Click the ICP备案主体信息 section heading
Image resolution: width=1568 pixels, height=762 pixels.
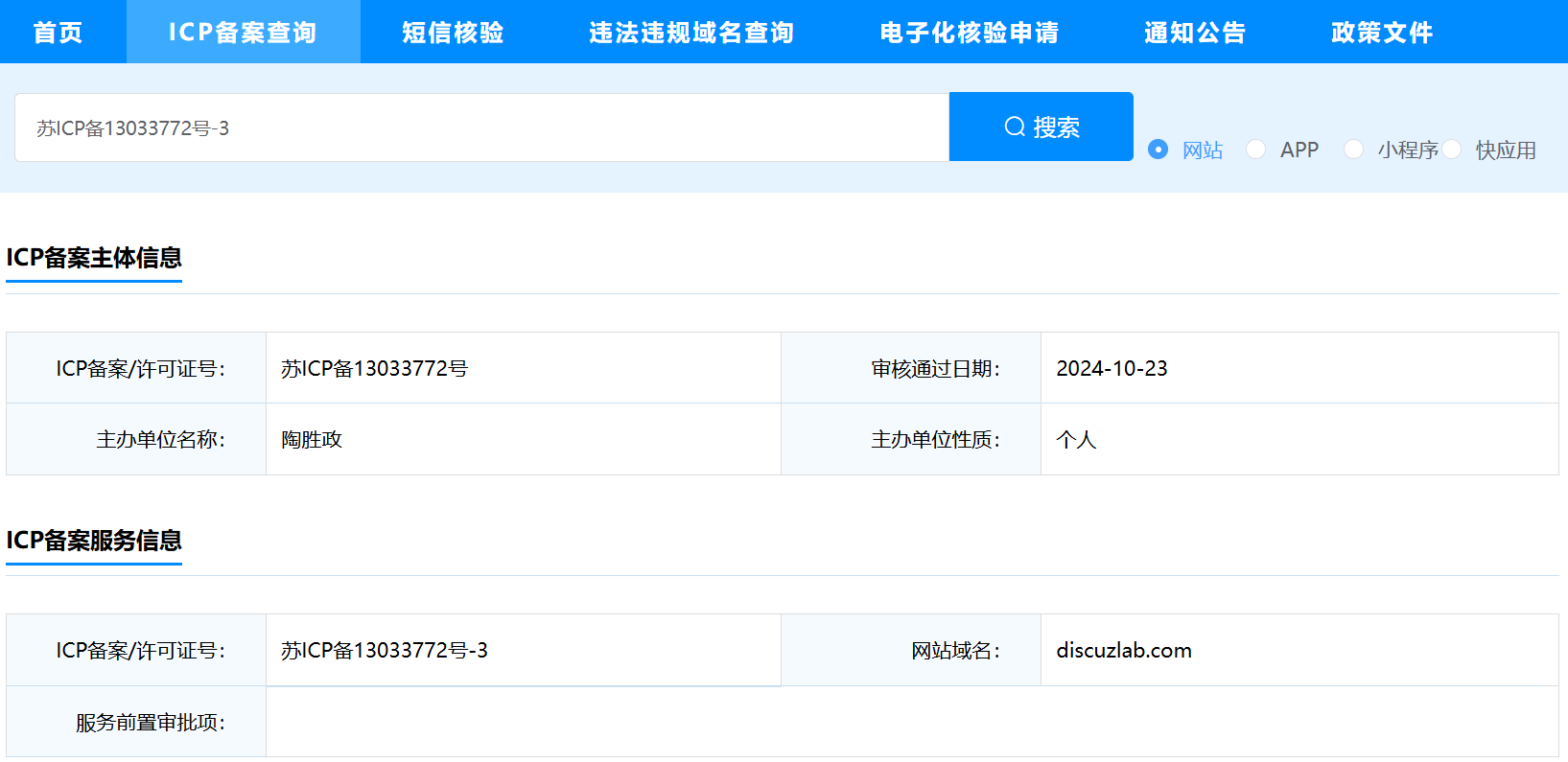point(94,258)
